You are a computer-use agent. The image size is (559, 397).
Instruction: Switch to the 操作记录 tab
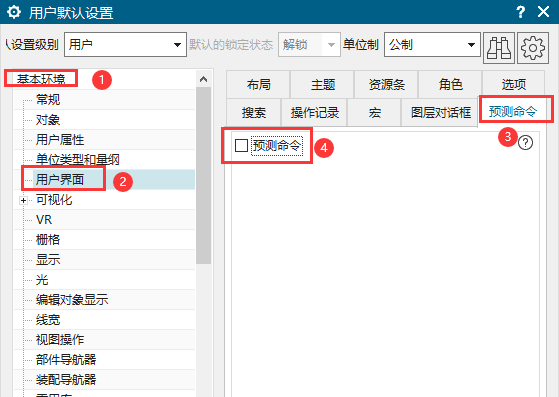click(314, 113)
